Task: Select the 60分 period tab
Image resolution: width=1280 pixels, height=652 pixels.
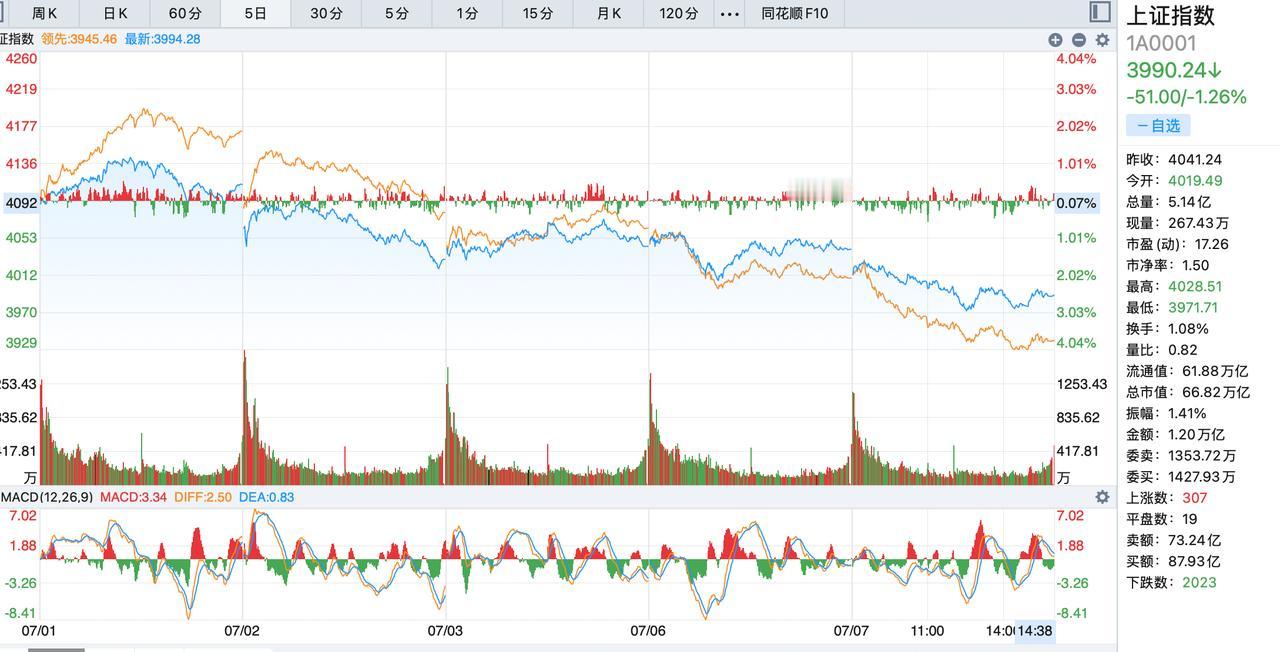Action: (x=185, y=14)
